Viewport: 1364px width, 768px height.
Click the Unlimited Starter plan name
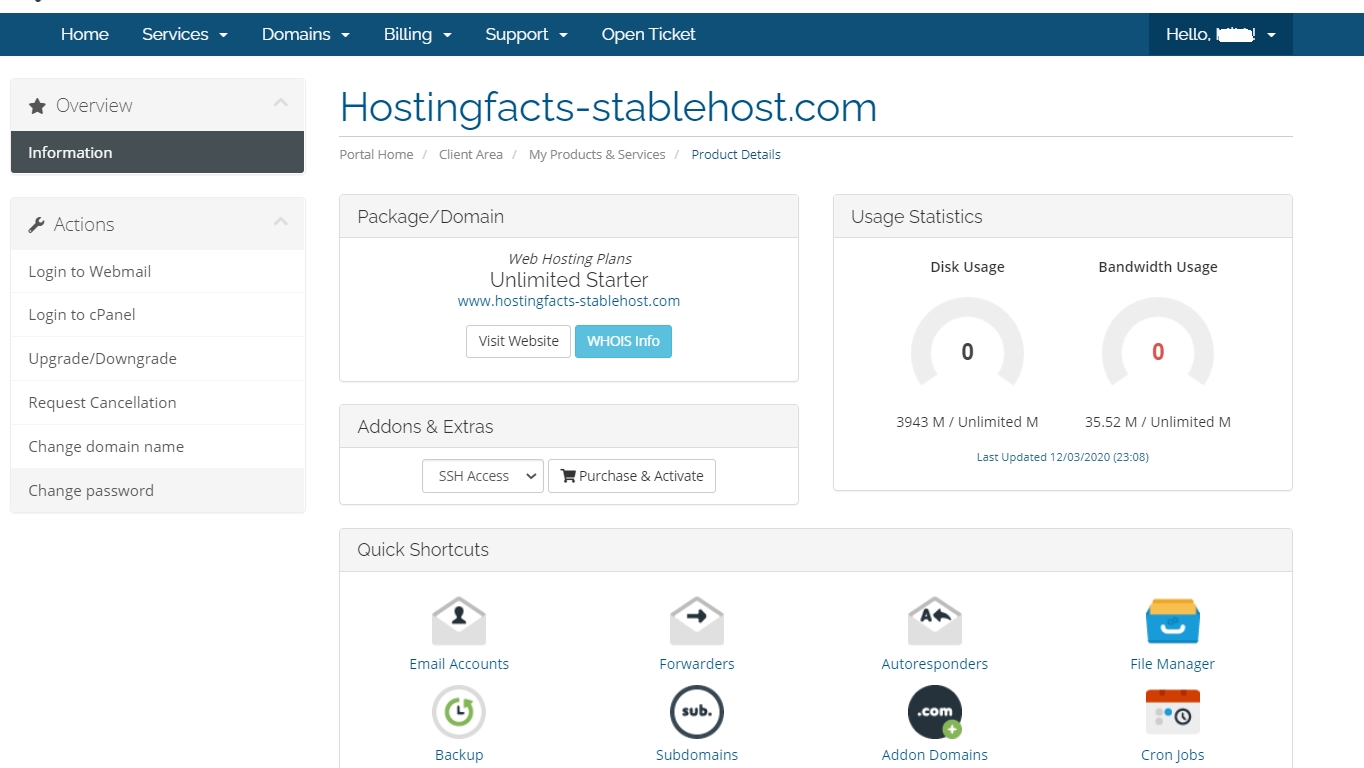pos(569,280)
